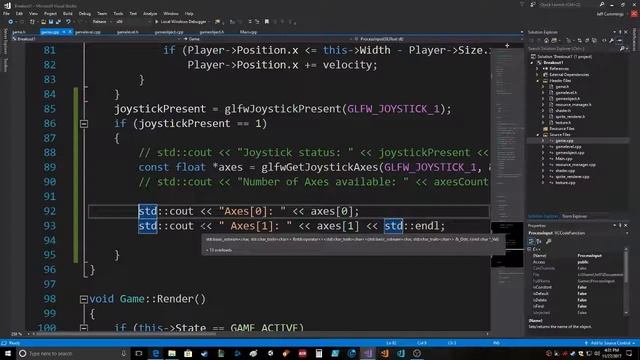640x360 pixels.
Task: Click the horizontal scrollbar under the editor
Action: pos(127,334)
